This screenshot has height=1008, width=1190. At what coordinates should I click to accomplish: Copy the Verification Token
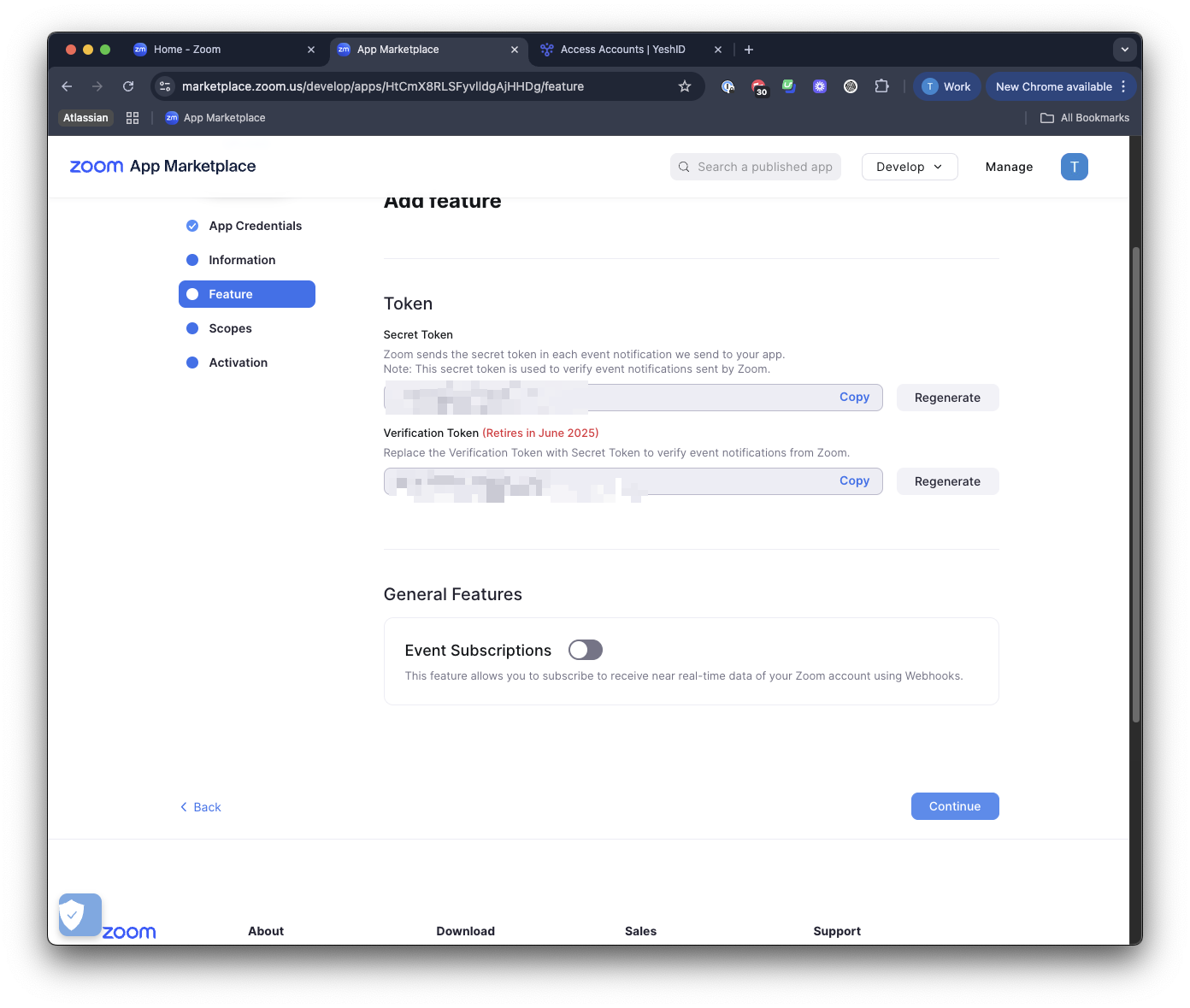point(854,480)
